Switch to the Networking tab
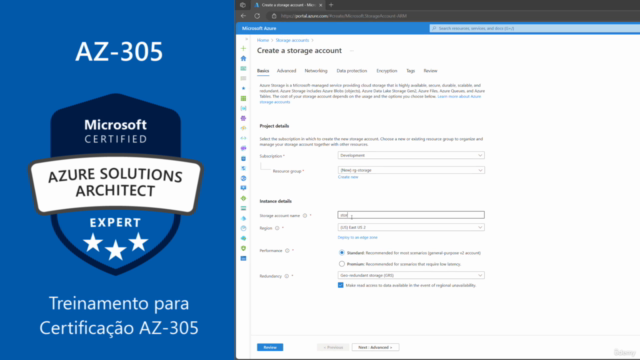The height and width of the screenshot is (360, 640). coord(316,71)
